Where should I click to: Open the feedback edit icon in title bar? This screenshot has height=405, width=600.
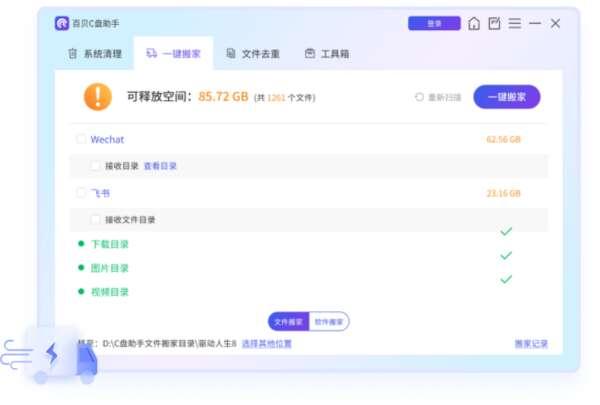494,23
